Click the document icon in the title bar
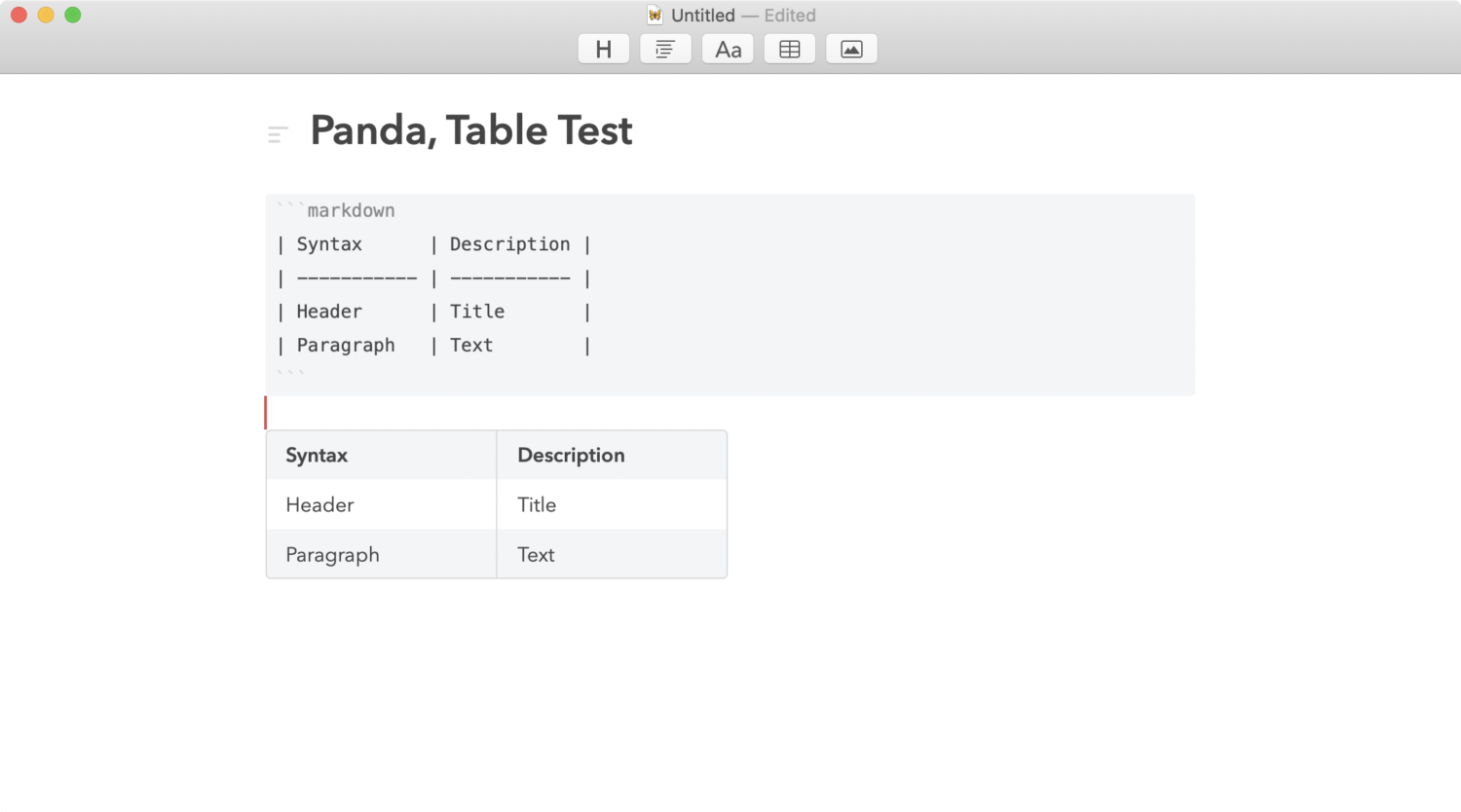The width and height of the screenshot is (1461, 812). click(x=656, y=15)
